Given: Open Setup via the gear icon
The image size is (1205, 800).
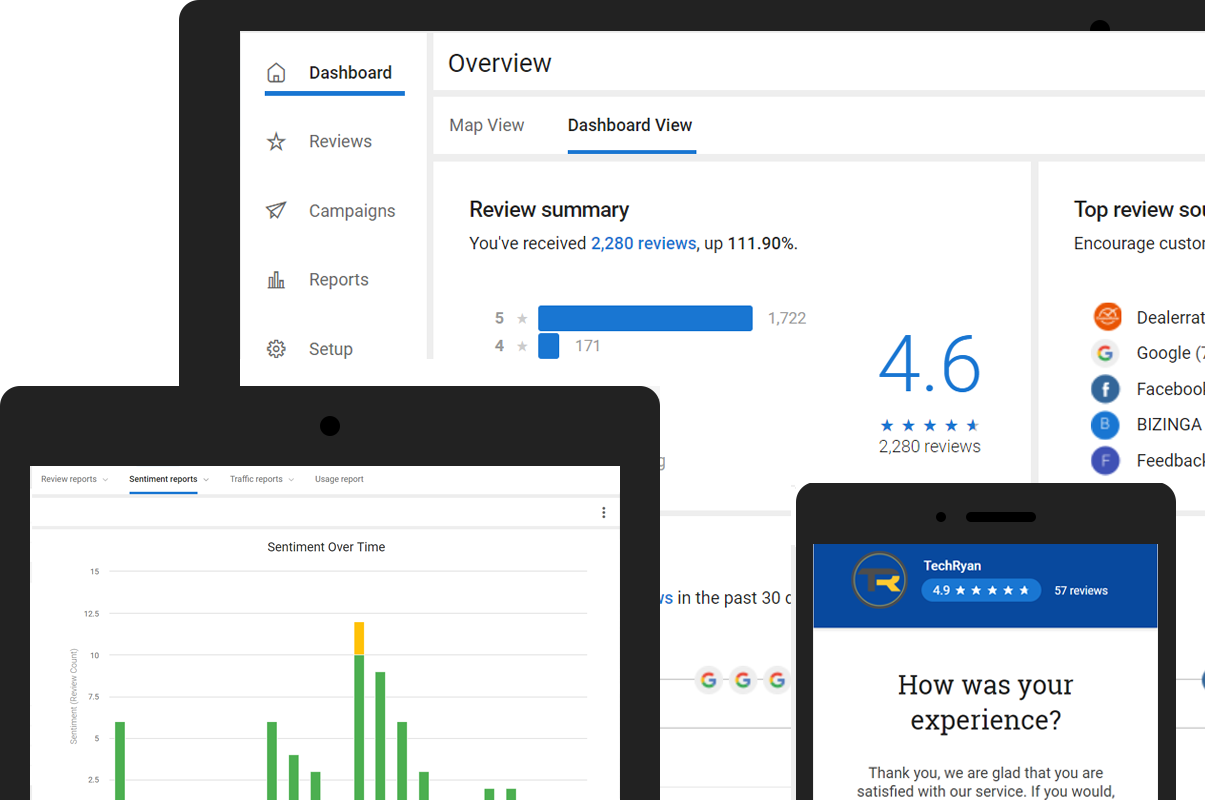Looking at the screenshot, I should tap(276, 349).
